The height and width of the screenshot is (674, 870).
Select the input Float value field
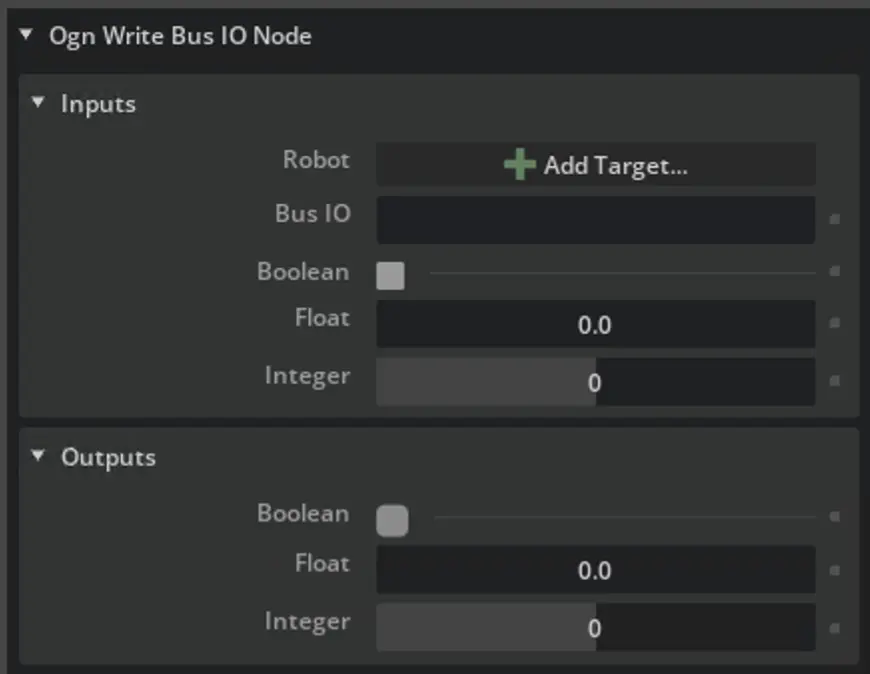pyautogui.click(x=595, y=324)
